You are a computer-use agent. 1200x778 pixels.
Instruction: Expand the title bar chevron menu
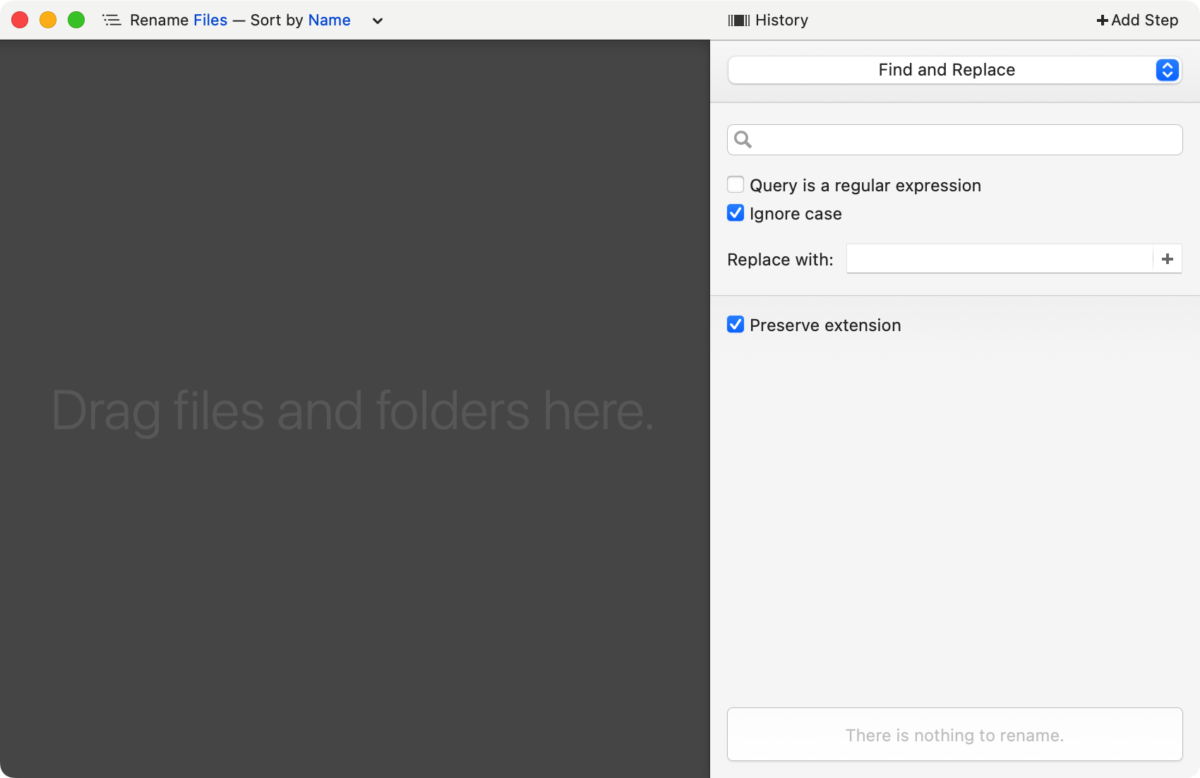point(377,21)
